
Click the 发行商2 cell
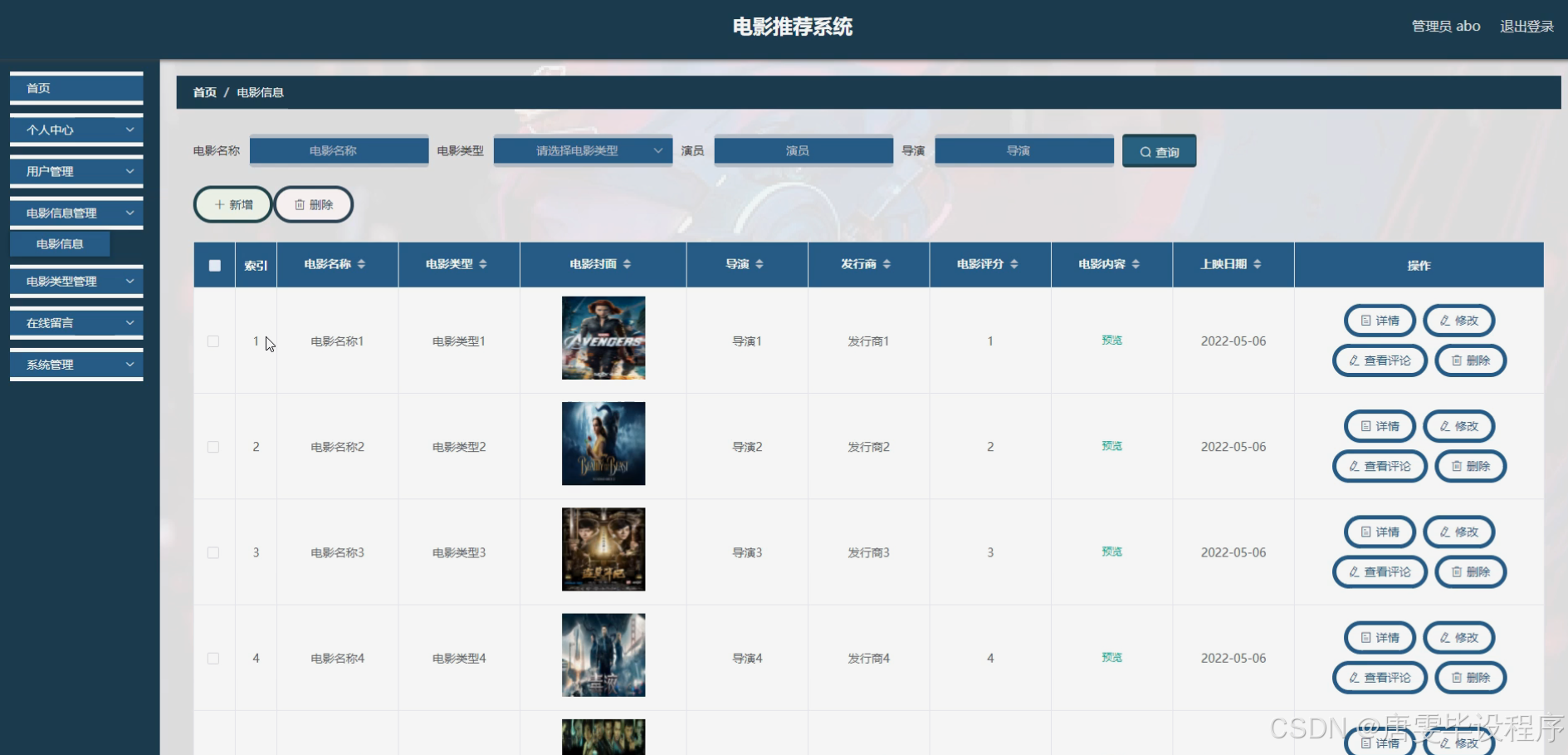[x=868, y=447]
